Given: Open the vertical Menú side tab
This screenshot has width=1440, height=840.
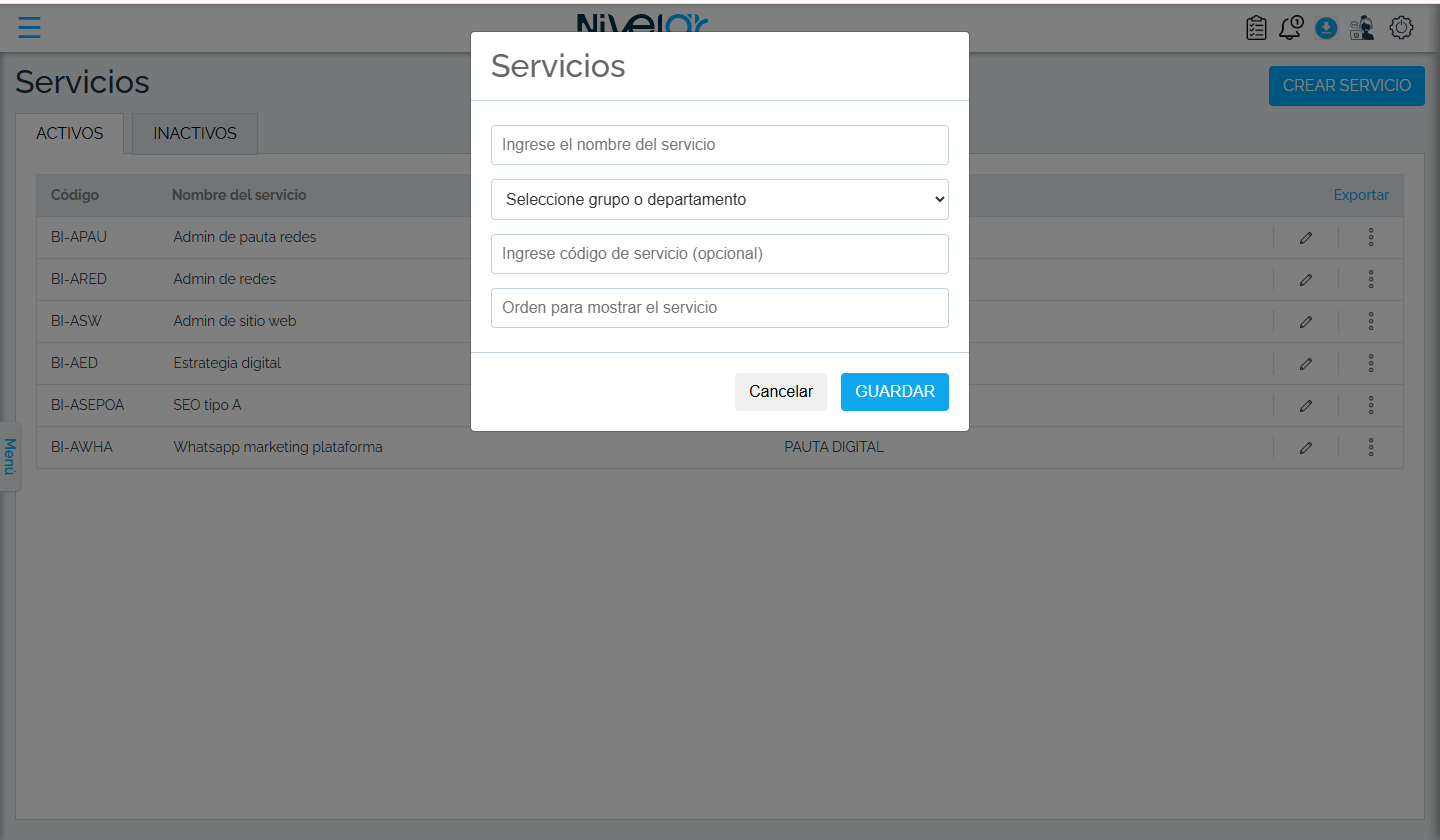Looking at the screenshot, I should 9,456.
